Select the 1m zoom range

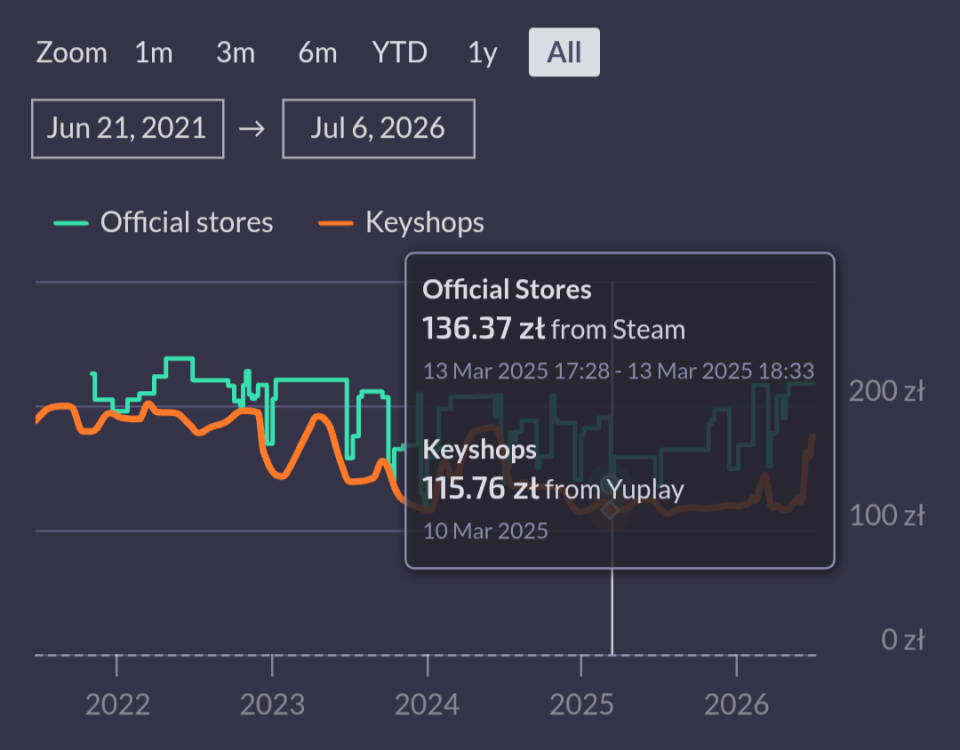pyautogui.click(x=154, y=53)
